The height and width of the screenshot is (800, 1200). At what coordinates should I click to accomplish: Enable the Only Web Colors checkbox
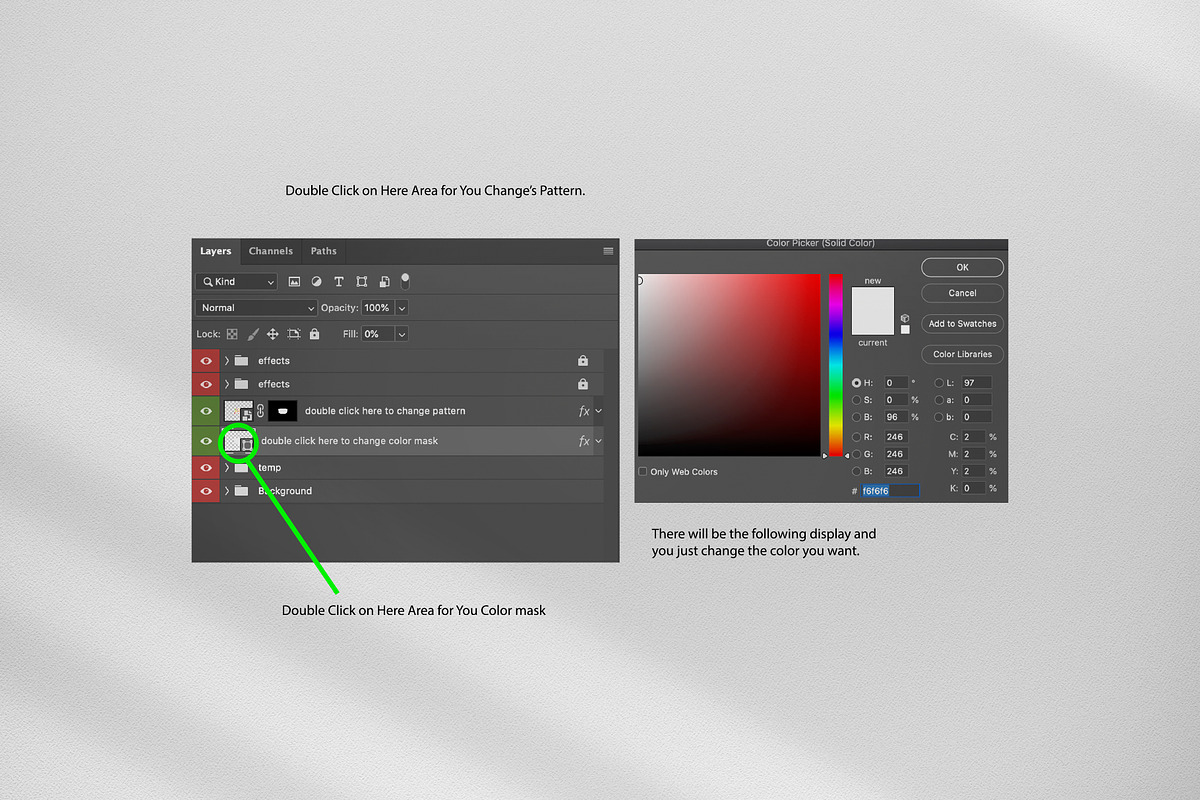[x=642, y=472]
